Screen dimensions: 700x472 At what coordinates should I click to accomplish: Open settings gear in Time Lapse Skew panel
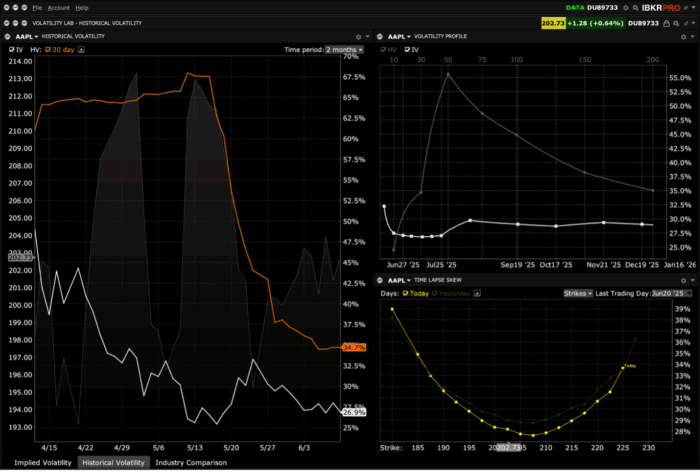tap(683, 280)
